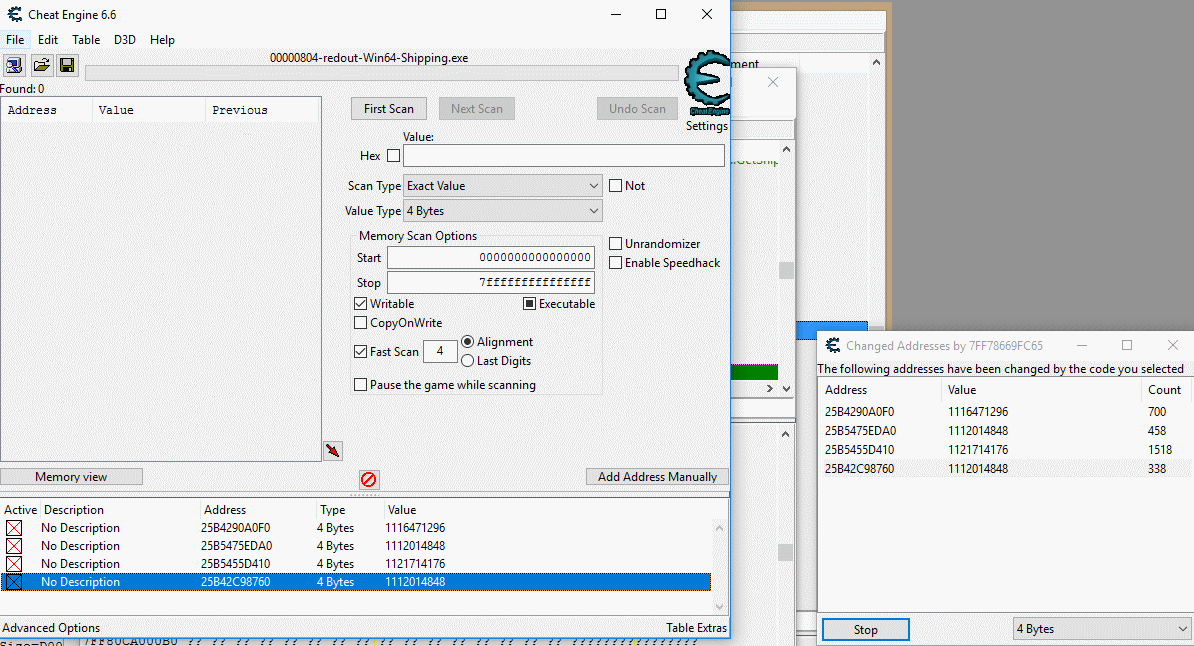Click the scan Value input field

point(563,156)
